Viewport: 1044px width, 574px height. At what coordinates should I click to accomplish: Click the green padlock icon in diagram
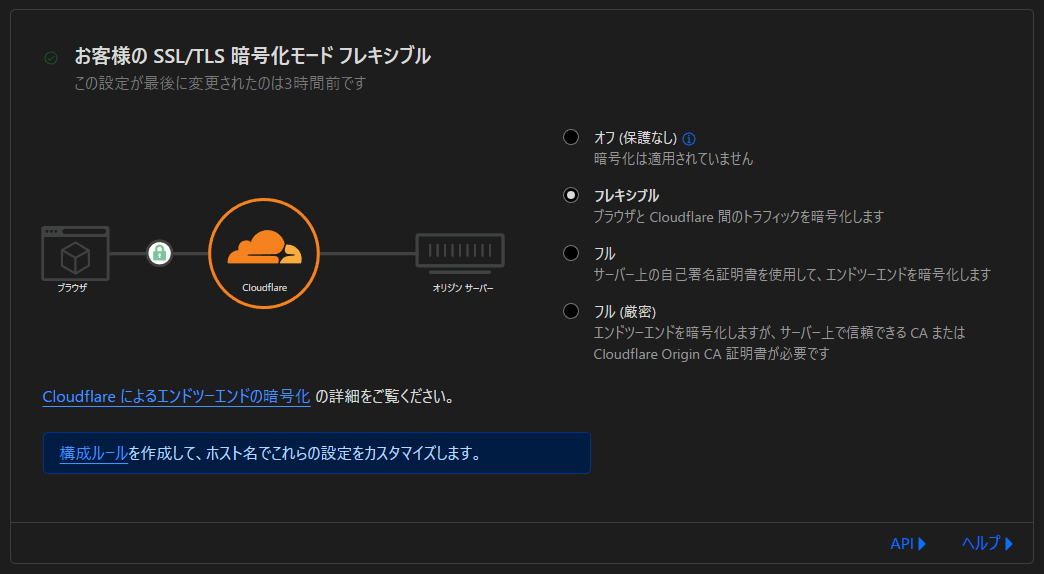pos(159,253)
